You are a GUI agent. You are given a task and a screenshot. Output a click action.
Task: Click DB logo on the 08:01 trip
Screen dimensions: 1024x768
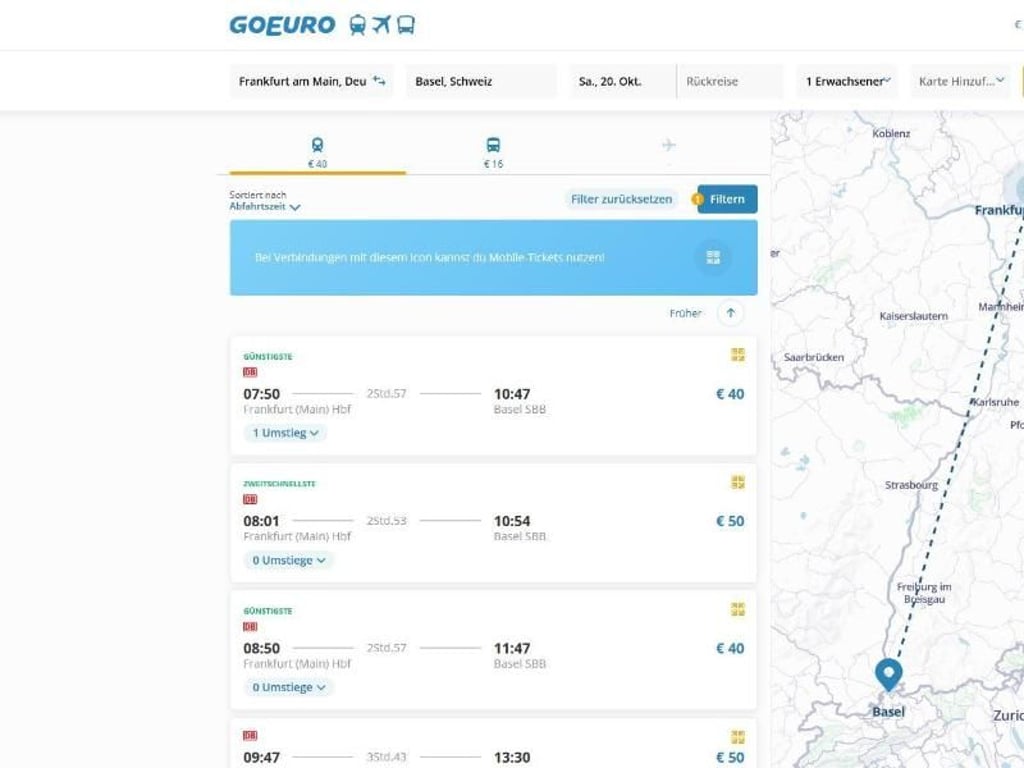click(250, 500)
